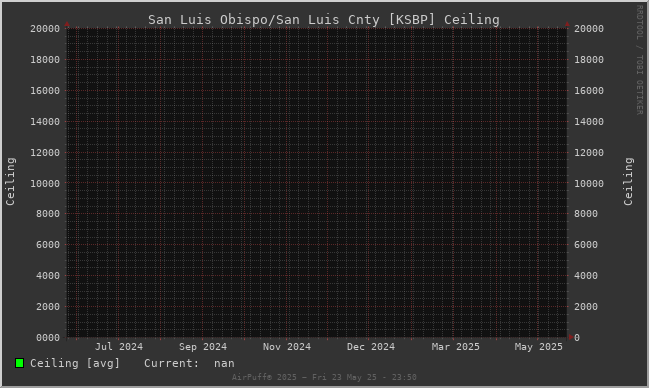Click the Current: nan value

189,363
